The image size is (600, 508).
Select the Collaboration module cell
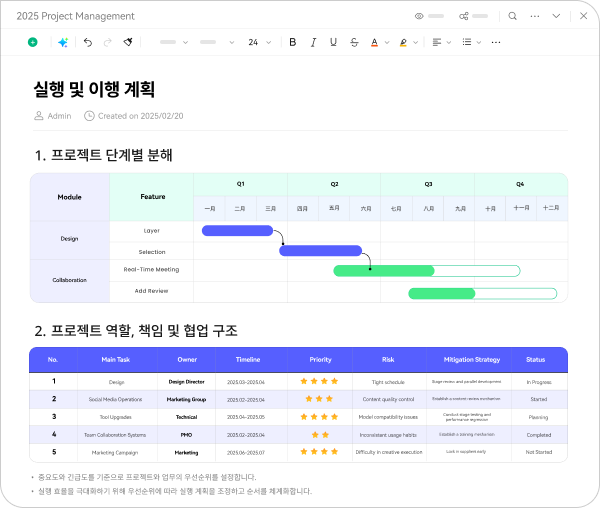click(x=70, y=280)
